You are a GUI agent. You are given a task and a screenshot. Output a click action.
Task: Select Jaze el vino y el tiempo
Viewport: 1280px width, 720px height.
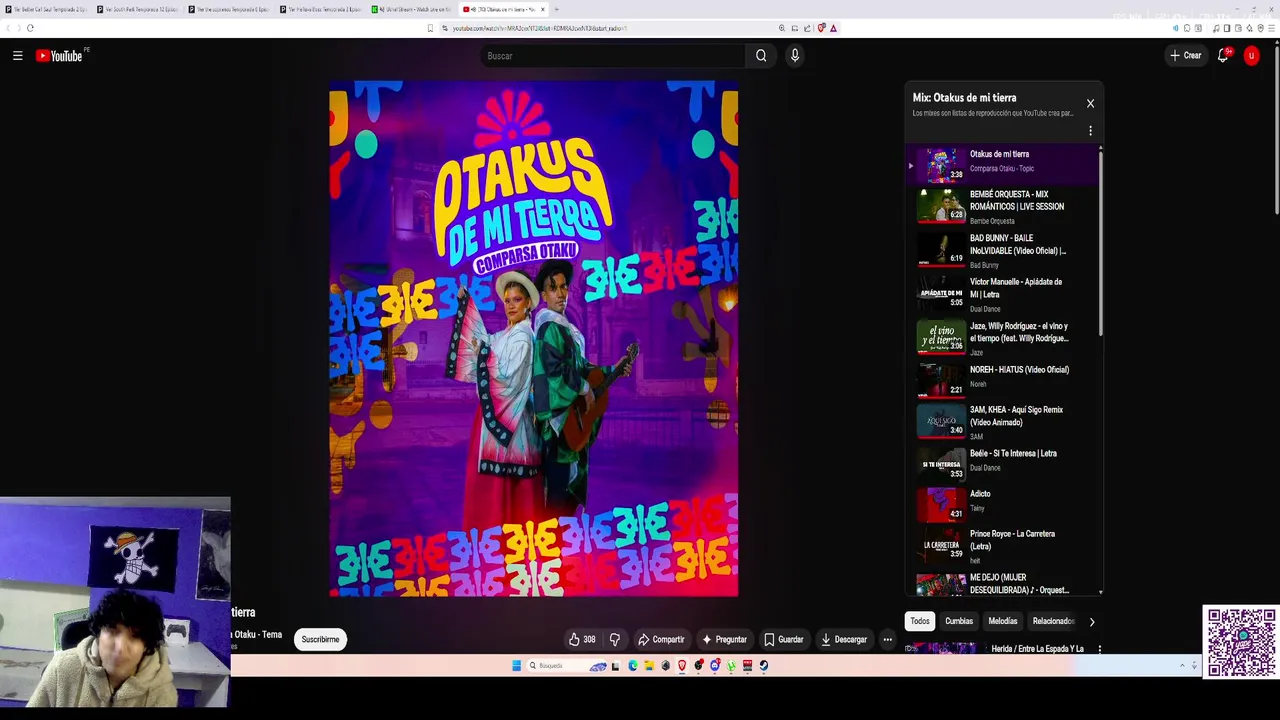coord(1004,338)
